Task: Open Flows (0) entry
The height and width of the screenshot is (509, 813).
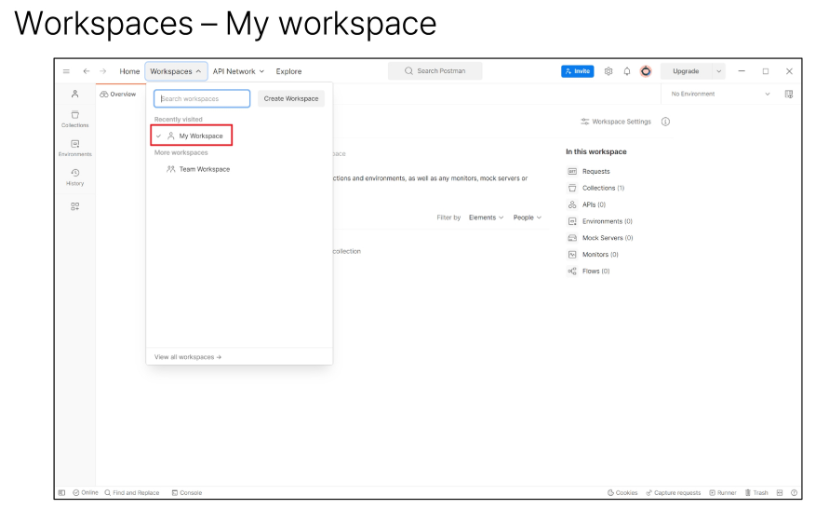Action: click(x=588, y=271)
